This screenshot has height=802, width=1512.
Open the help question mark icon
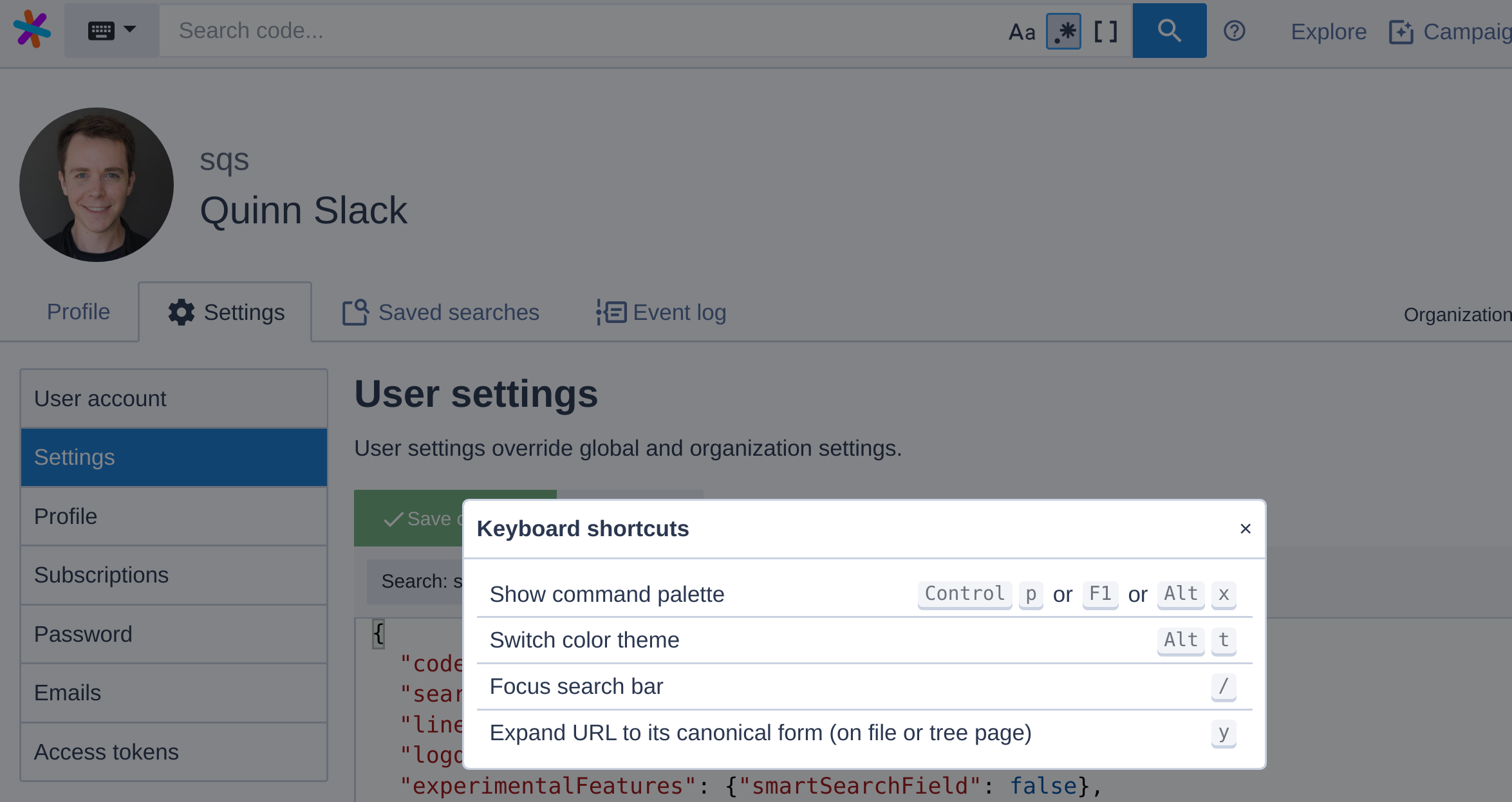pos(1234,31)
